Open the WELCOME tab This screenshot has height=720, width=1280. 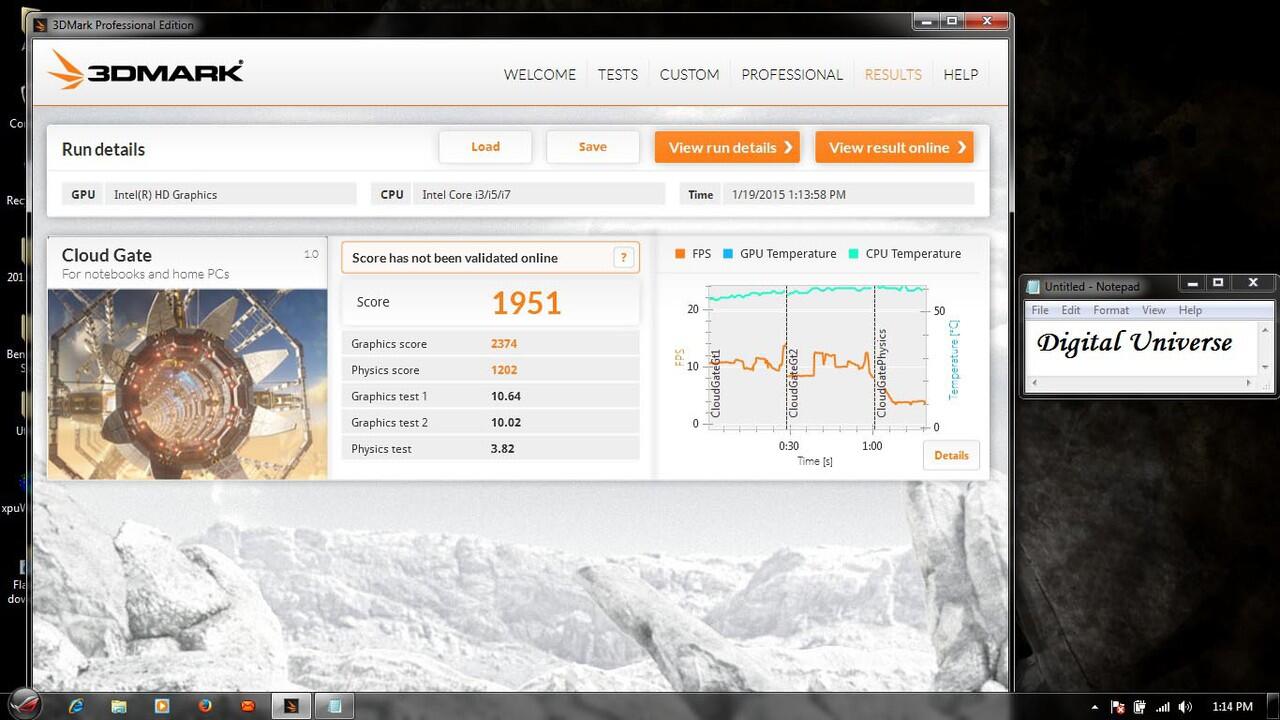540,74
